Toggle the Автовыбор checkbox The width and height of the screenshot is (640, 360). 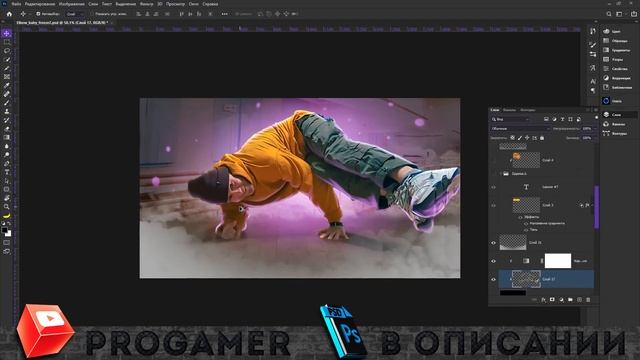pos(38,14)
